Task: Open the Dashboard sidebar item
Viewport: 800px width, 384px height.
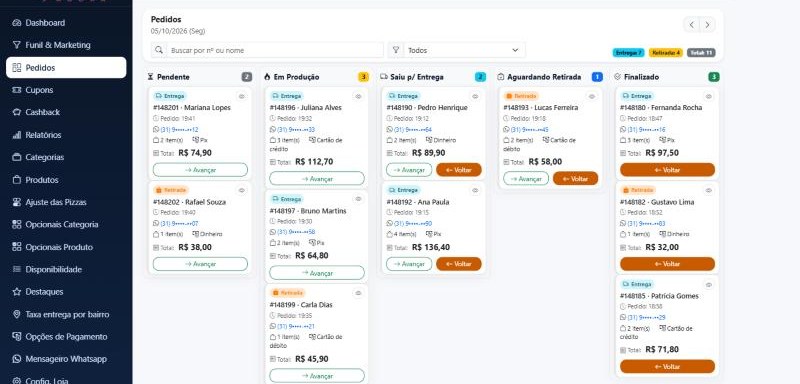Action: [66, 22]
